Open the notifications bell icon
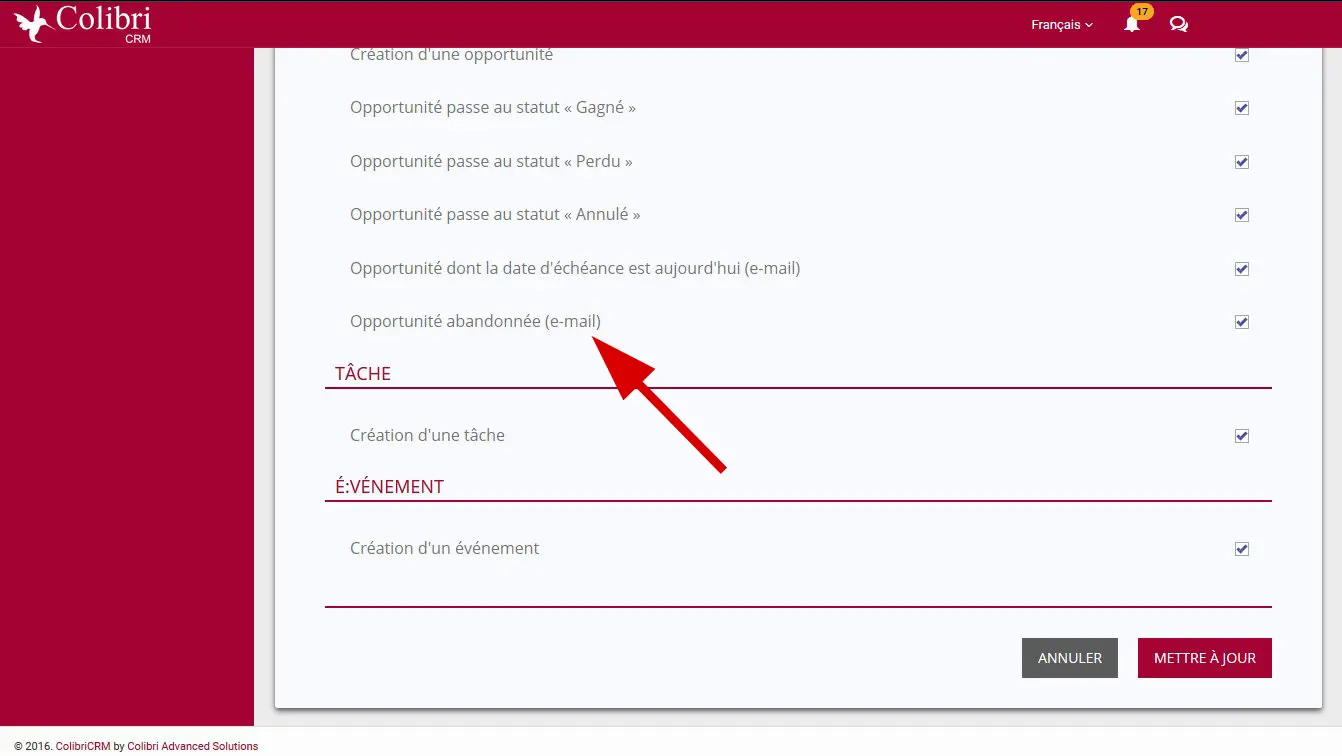 [1132, 25]
